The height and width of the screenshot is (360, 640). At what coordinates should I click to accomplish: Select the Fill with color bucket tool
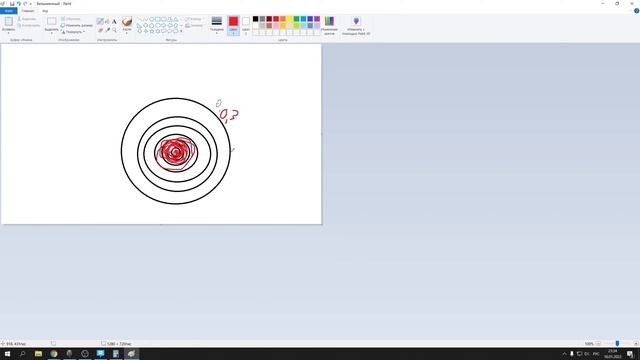click(107, 21)
